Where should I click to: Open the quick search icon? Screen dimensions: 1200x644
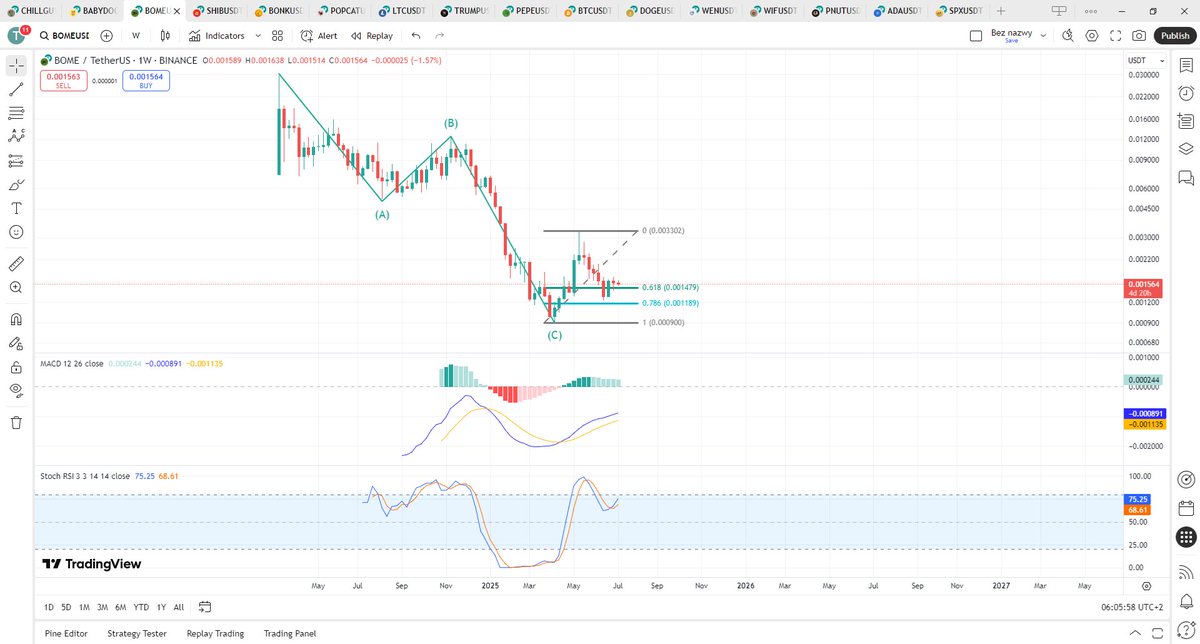point(1067,35)
